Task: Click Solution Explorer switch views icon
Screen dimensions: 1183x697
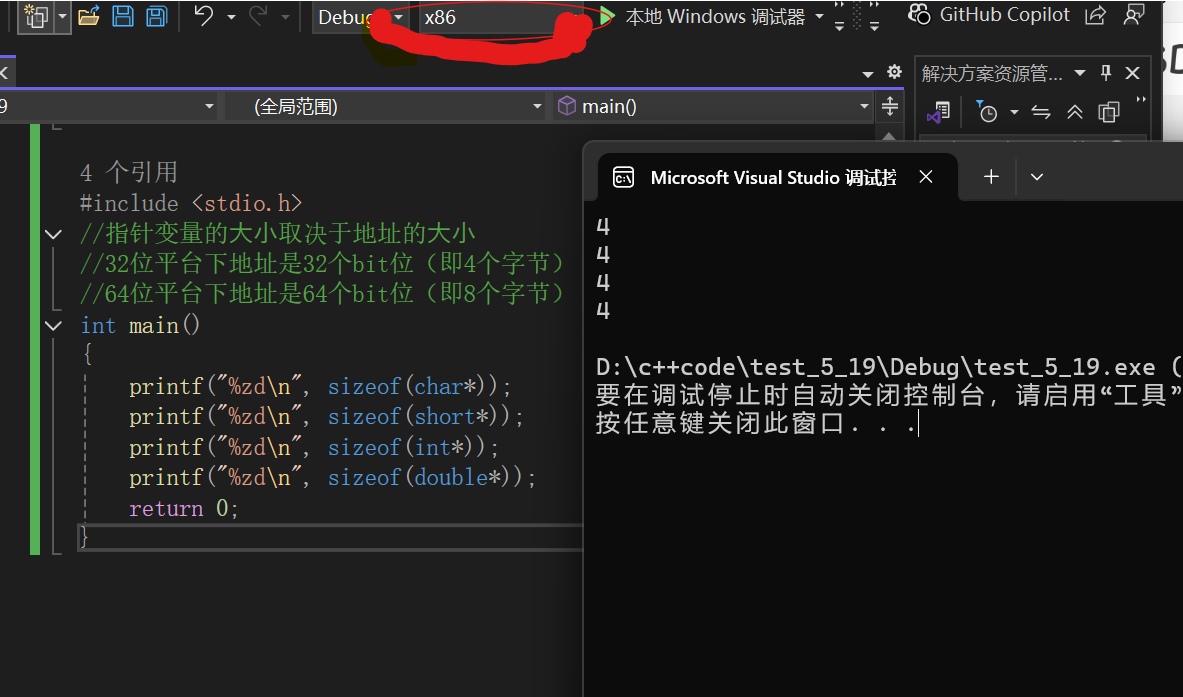Action: click(x=939, y=112)
